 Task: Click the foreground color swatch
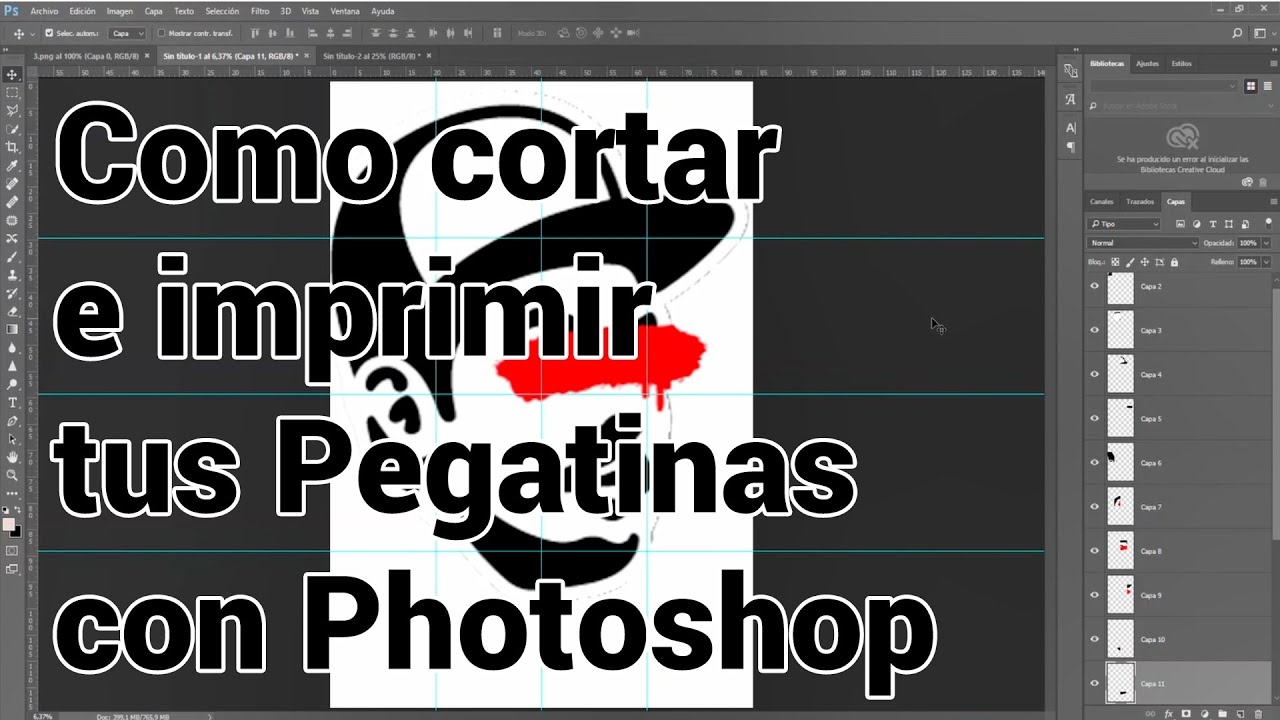(9, 523)
